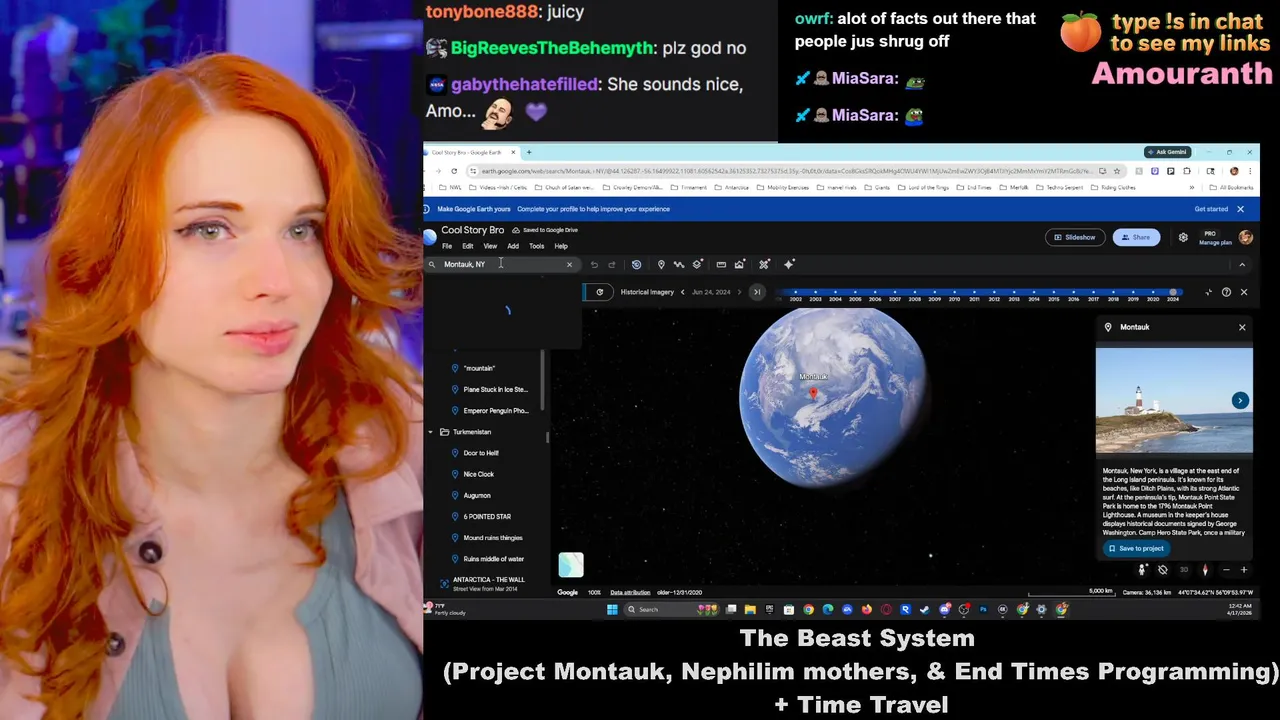Close the Montauk info card
Screen dimensions: 1280x720
tap(1242, 327)
